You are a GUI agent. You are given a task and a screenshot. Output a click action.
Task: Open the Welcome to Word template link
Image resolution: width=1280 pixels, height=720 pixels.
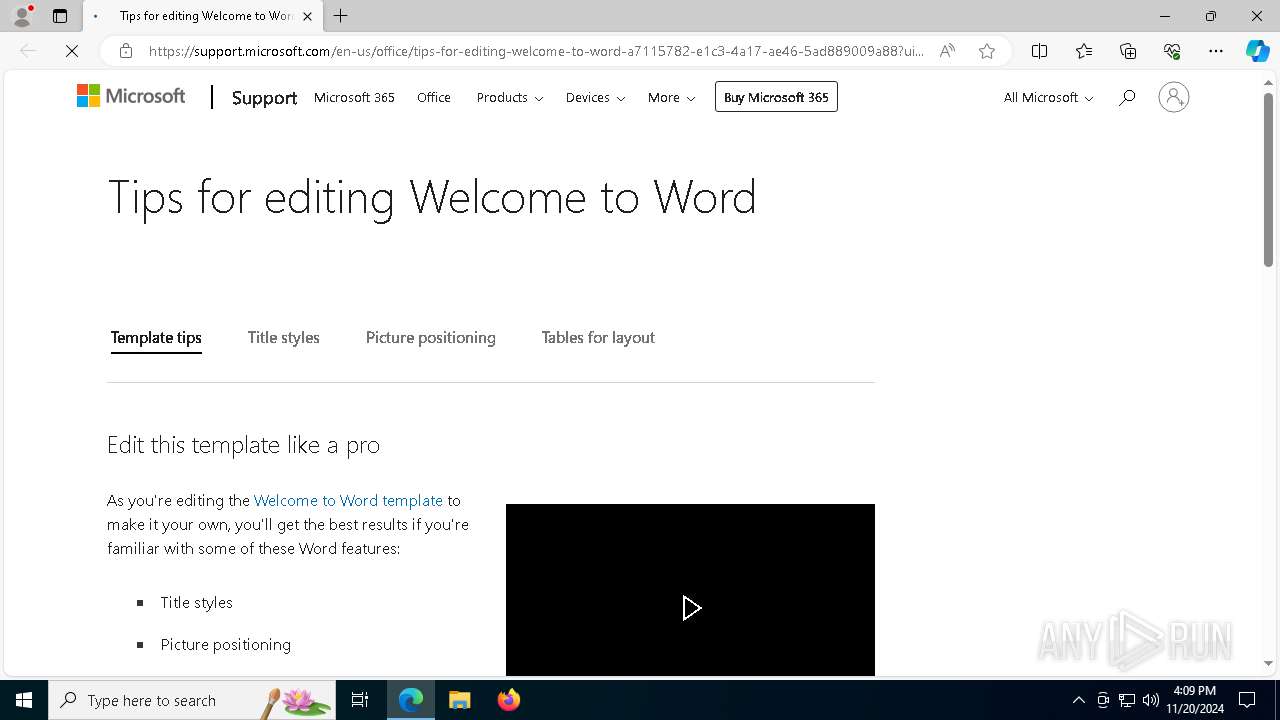coord(348,500)
